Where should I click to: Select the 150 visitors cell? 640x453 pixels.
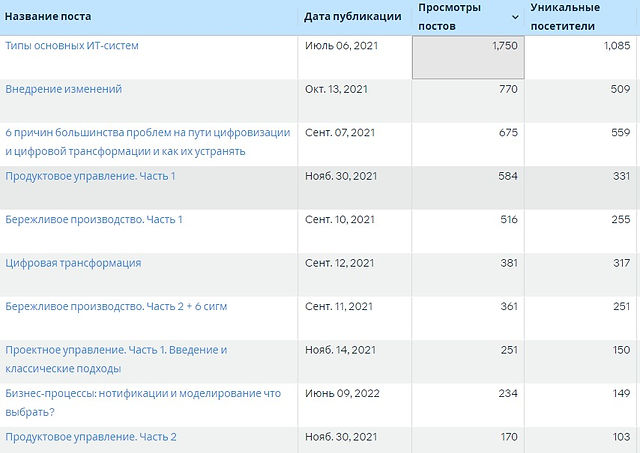pyautogui.click(x=581, y=362)
